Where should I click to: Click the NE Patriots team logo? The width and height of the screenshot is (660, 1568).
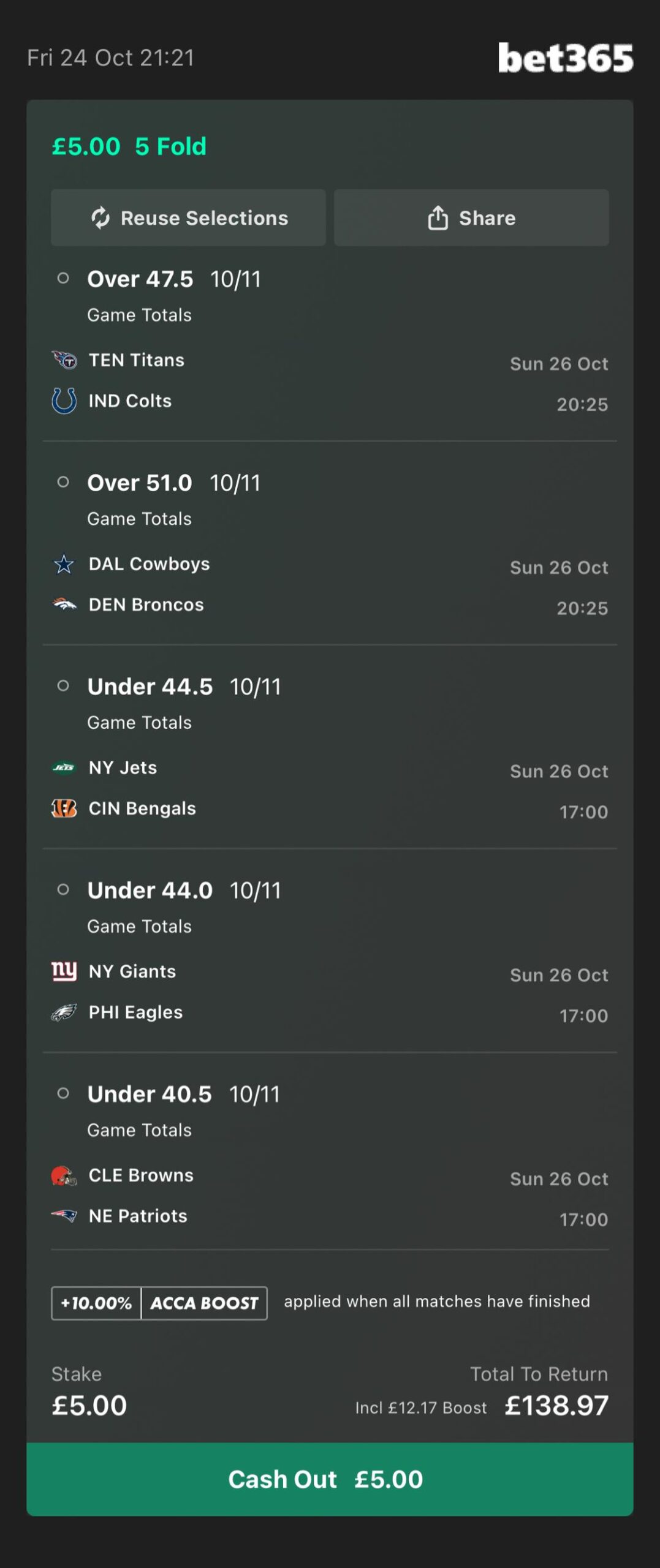coord(64,1216)
